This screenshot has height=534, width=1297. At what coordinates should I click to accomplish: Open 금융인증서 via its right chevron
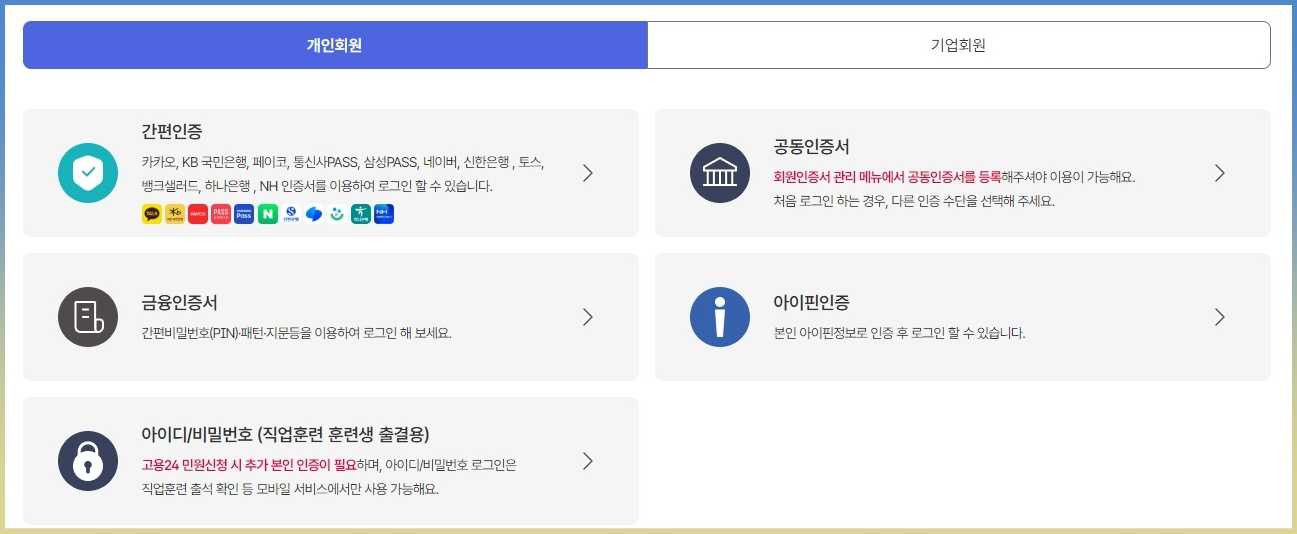click(x=588, y=317)
